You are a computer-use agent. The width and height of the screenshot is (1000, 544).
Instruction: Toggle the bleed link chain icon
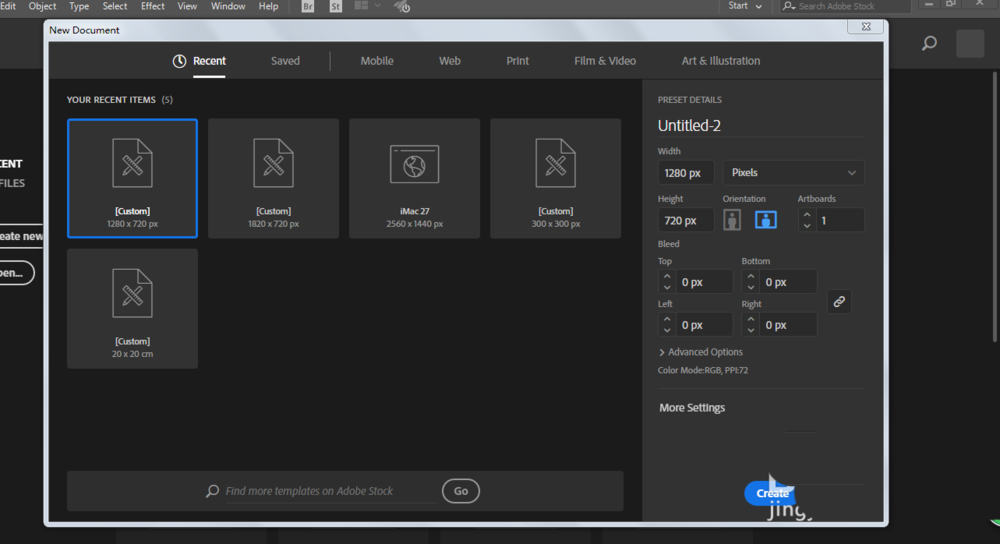(839, 302)
